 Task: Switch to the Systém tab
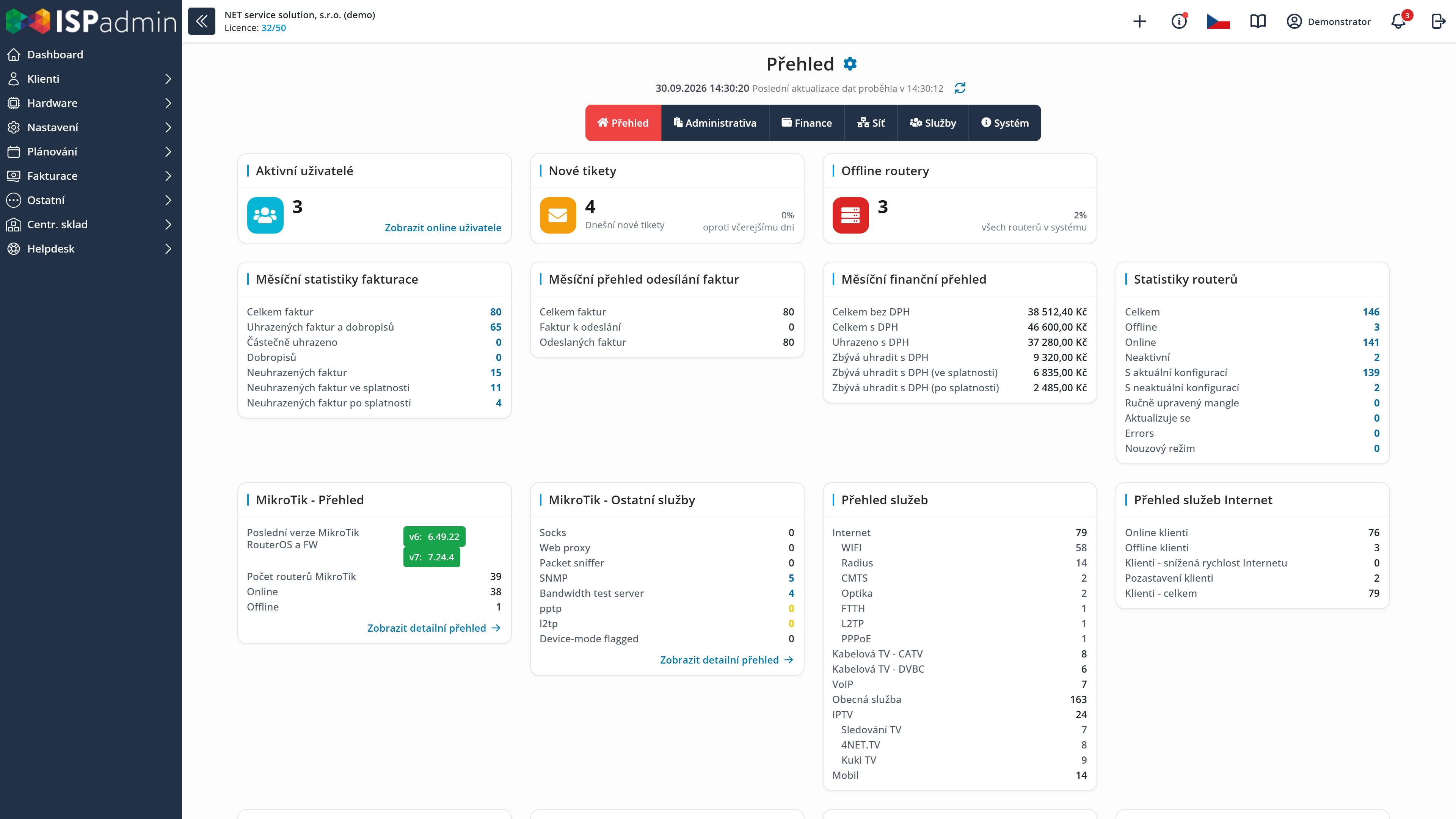tap(1005, 122)
